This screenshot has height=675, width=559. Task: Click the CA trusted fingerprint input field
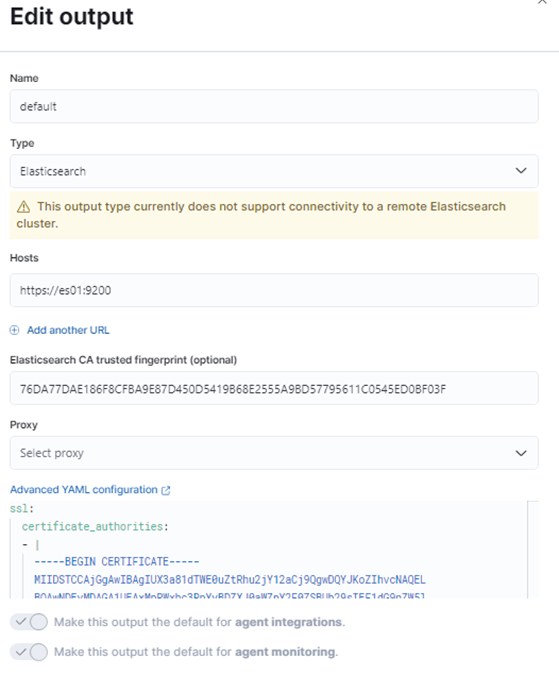pyautogui.click(x=274, y=388)
